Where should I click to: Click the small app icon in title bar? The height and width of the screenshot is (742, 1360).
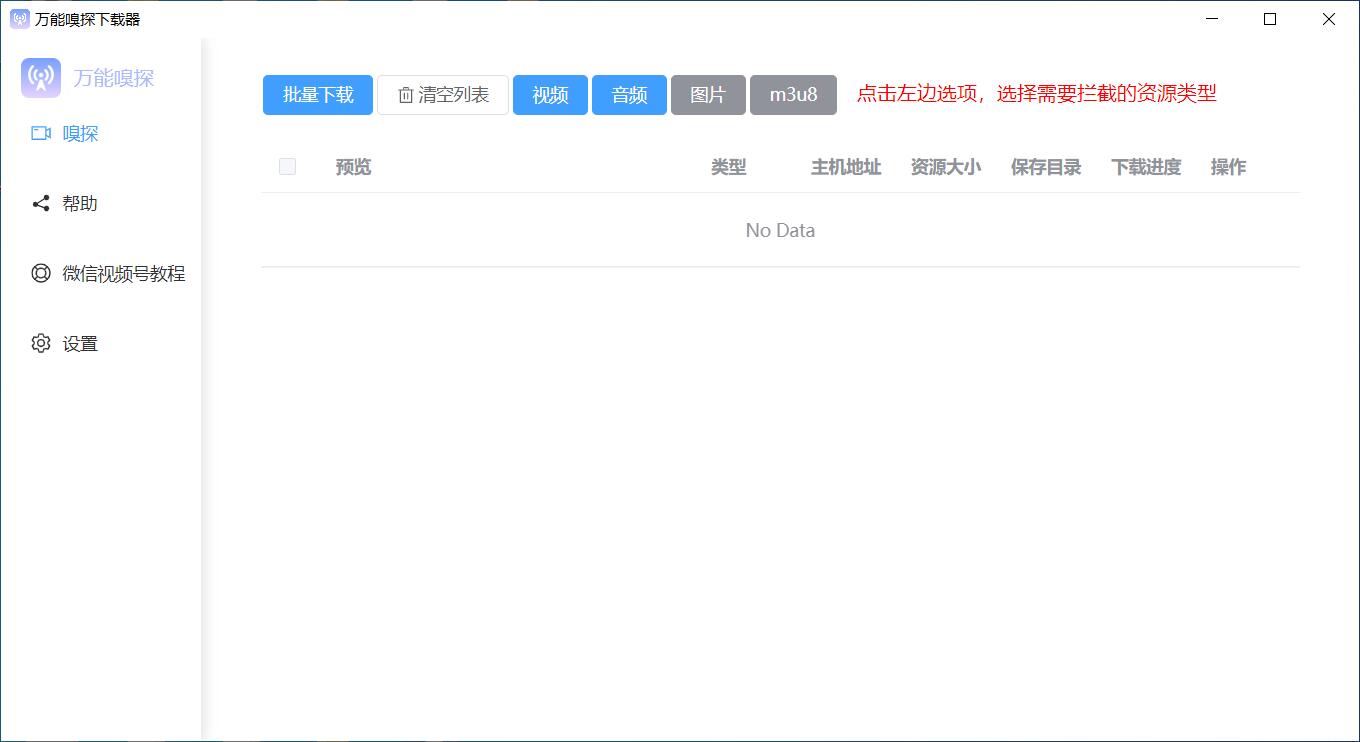click(x=20, y=19)
